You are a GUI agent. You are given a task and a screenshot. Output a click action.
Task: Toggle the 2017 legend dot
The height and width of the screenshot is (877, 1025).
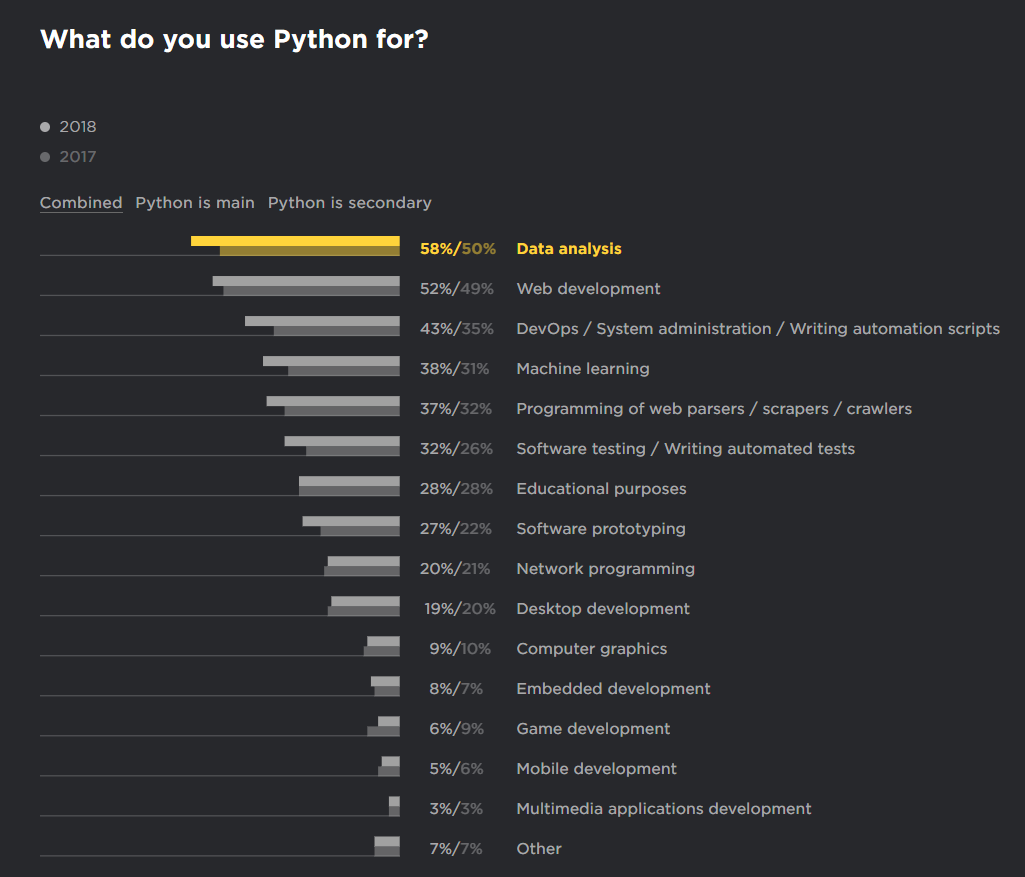[45, 157]
